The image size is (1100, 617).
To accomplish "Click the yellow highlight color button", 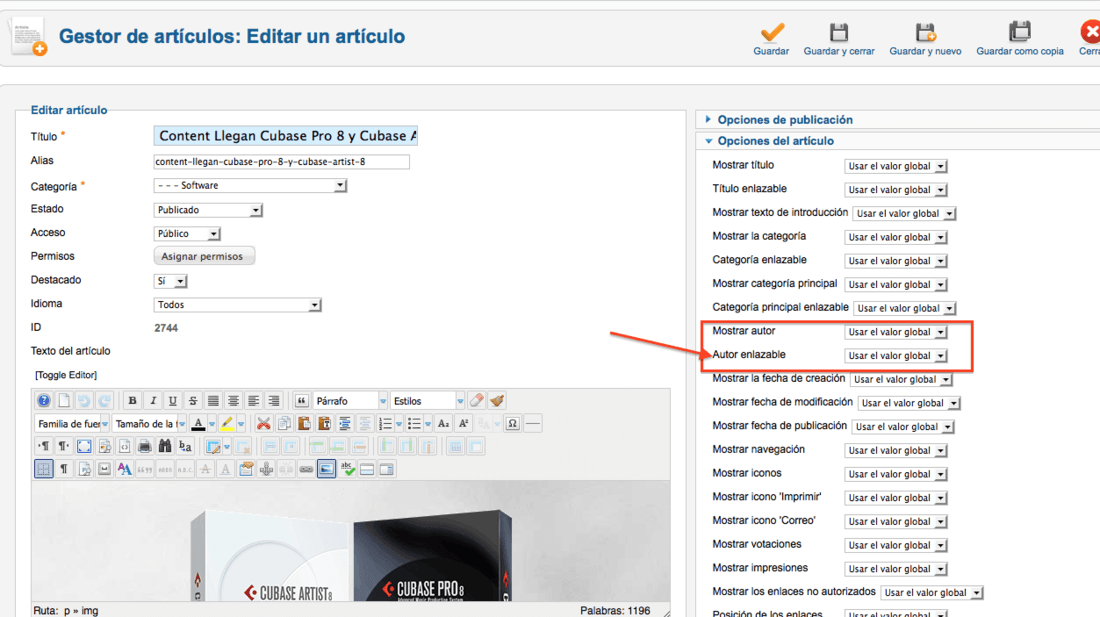I will pyautogui.click(x=227, y=423).
